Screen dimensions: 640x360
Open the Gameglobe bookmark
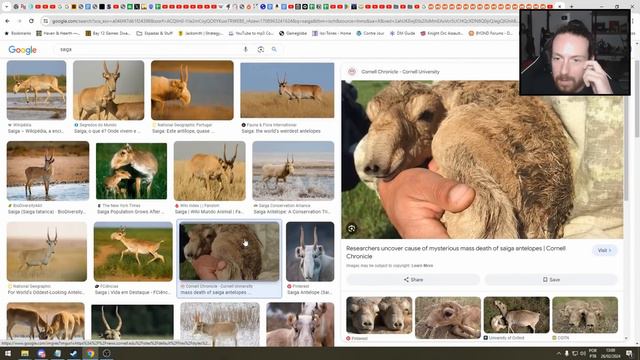pyautogui.click(x=293, y=33)
